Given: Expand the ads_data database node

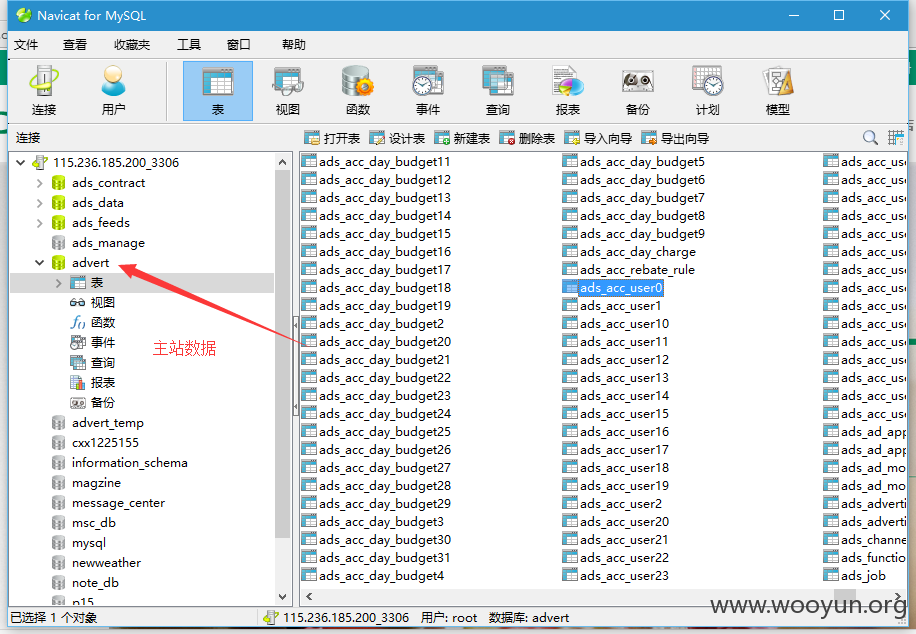Looking at the screenshot, I should pos(39,203).
